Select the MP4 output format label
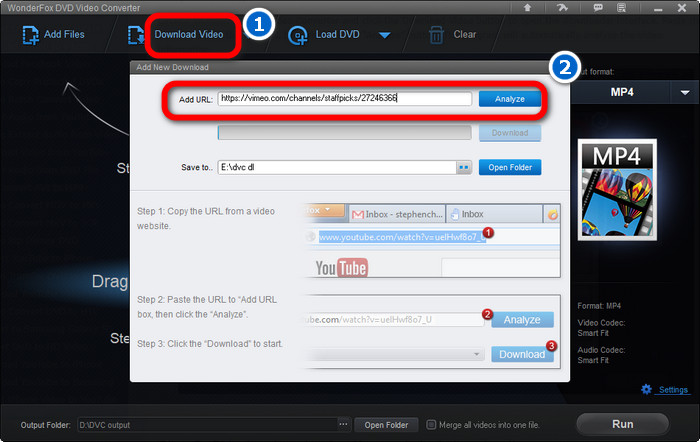The height and width of the screenshot is (442, 700). pos(622,92)
